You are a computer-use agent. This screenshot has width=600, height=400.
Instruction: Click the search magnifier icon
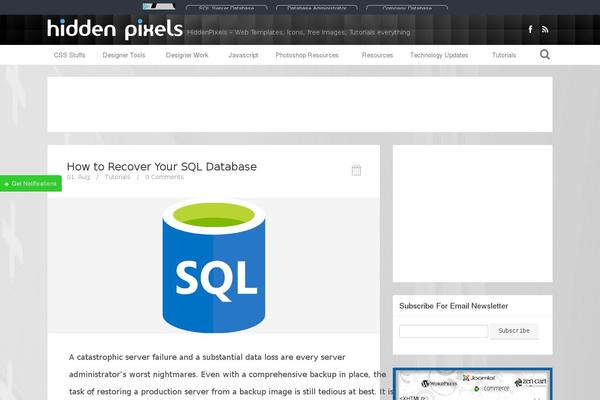pos(545,55)
